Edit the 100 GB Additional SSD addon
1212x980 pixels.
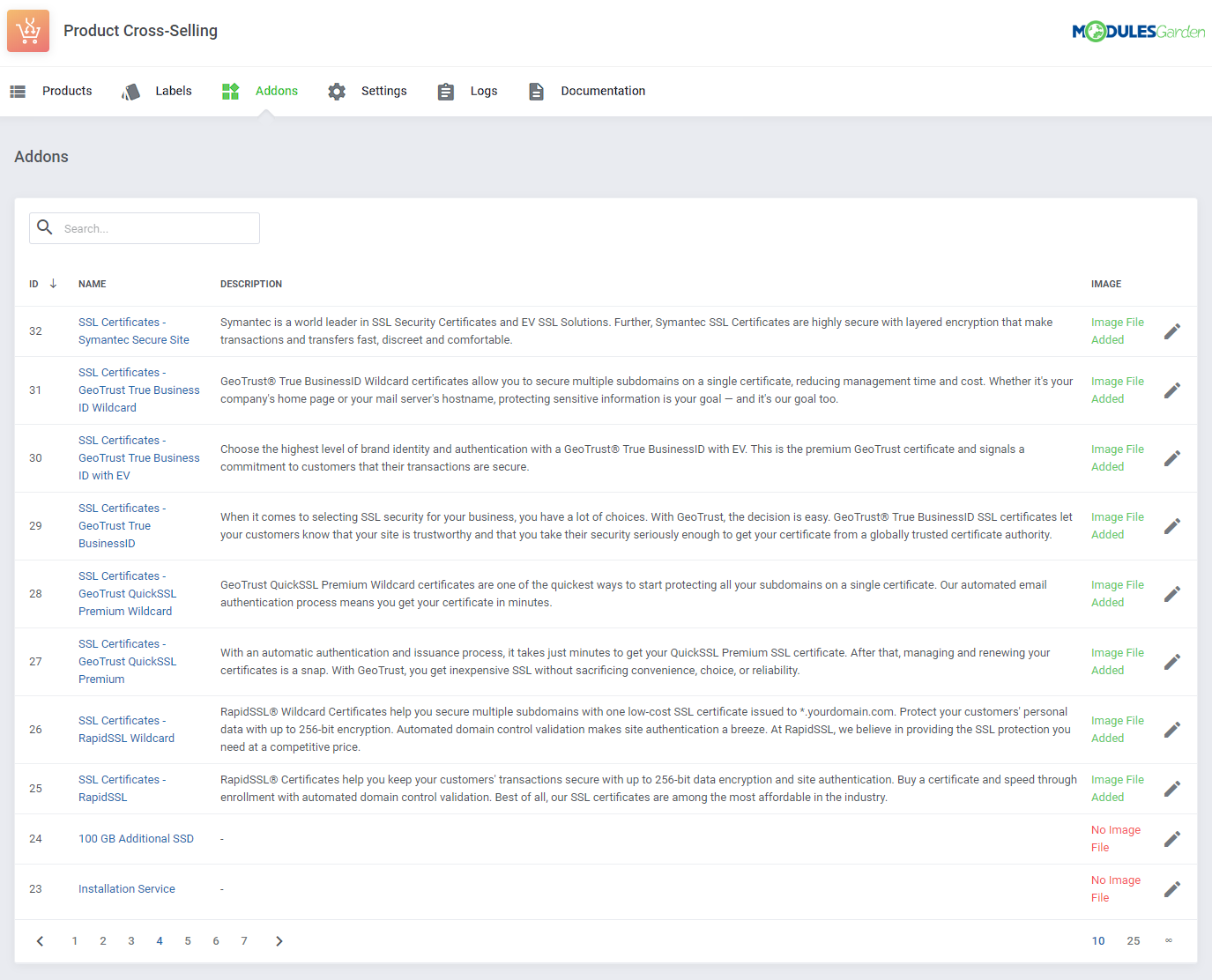click(x=1172, y=839)
